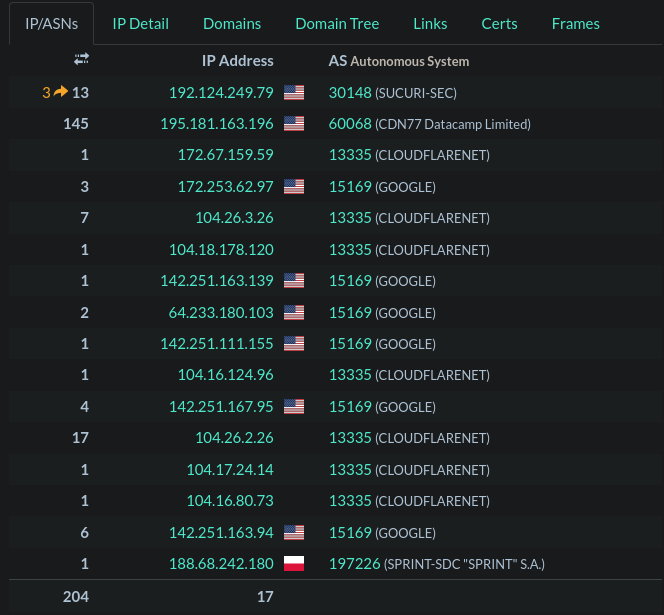Go to the Frames tab

coord(575,23)
